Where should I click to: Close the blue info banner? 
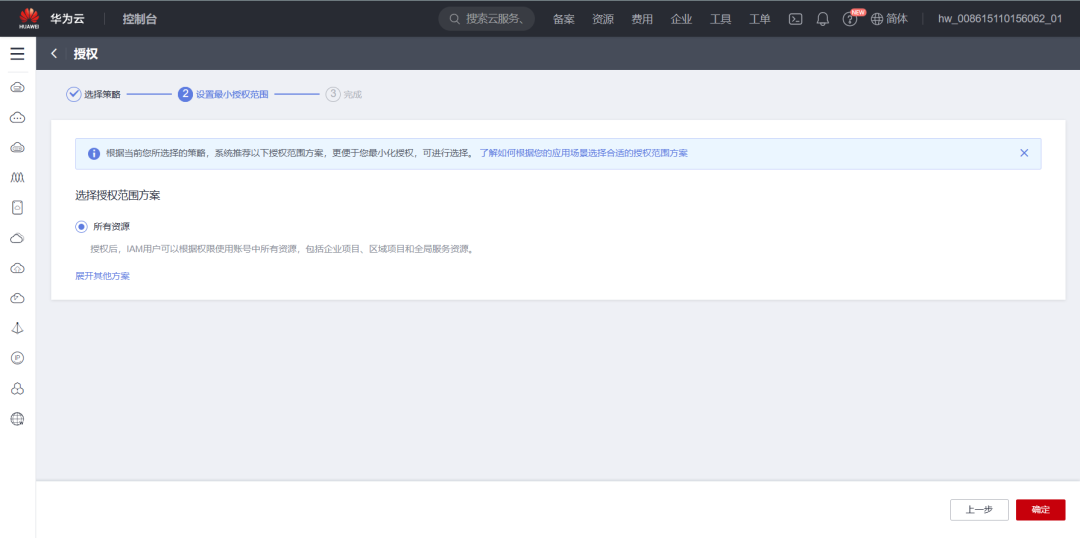tap(1024, 153)
